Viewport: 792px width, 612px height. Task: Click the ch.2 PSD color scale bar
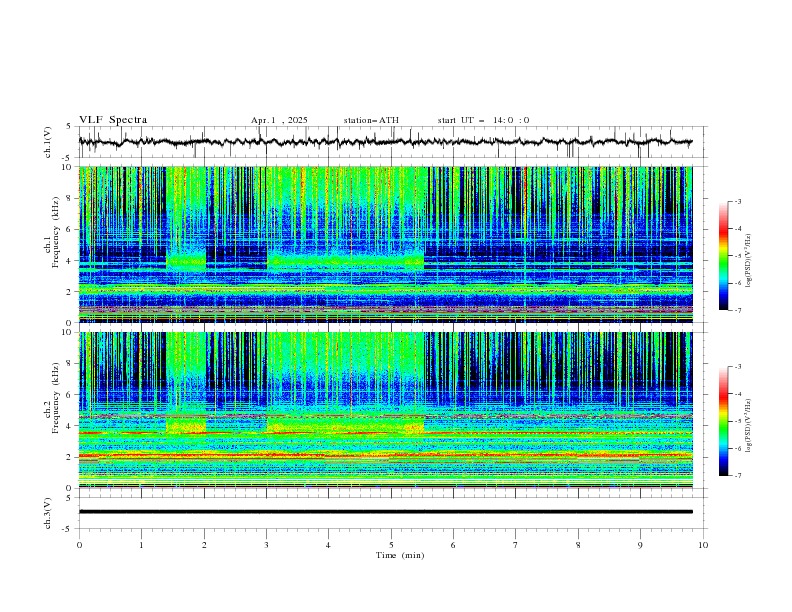[724, 421]
